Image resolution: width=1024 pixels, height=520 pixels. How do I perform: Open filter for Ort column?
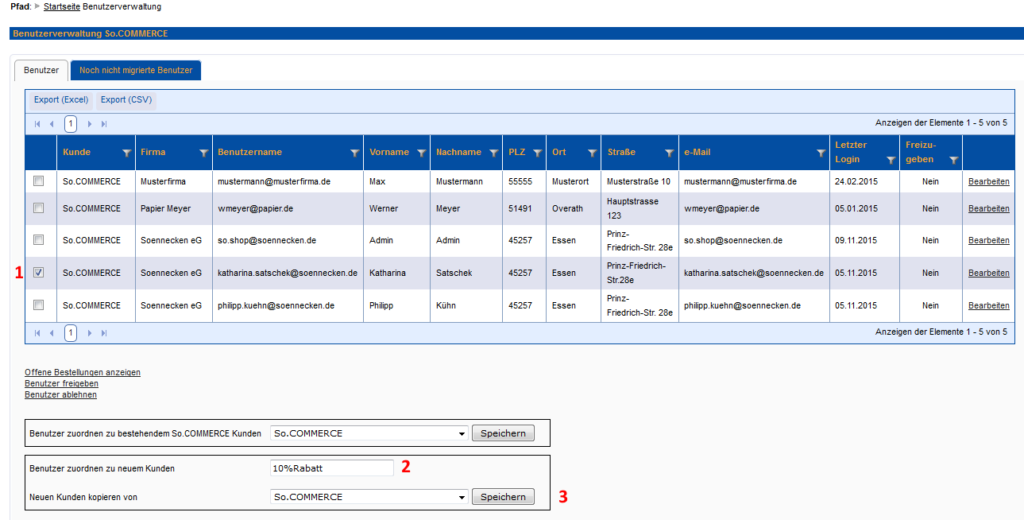592,153
